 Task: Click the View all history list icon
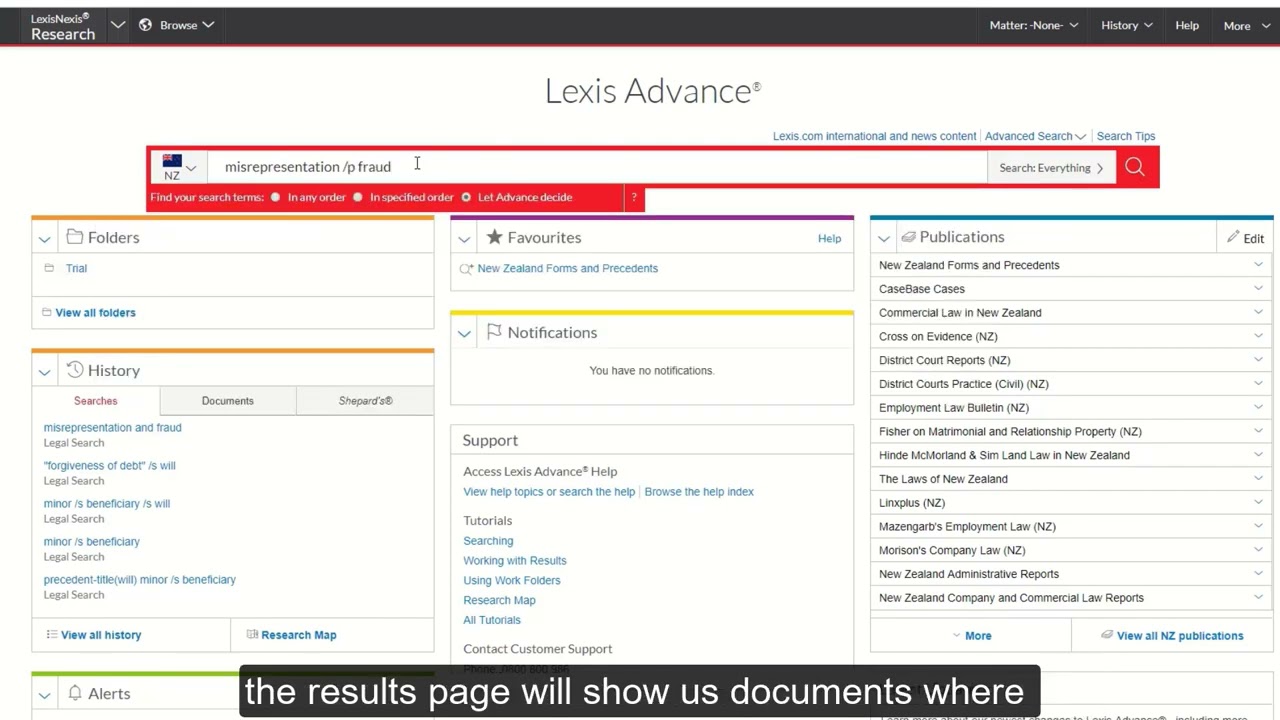[51, 634]
